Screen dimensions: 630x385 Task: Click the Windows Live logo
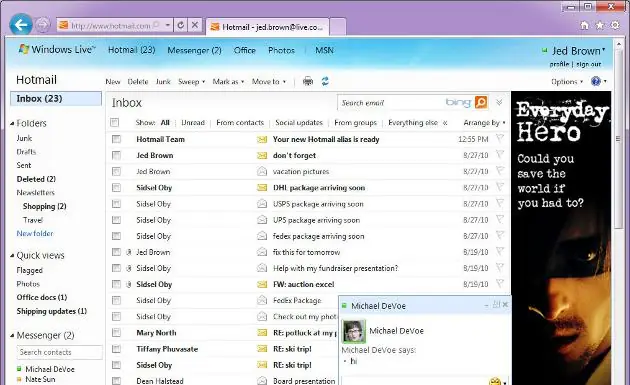(57, 49)
